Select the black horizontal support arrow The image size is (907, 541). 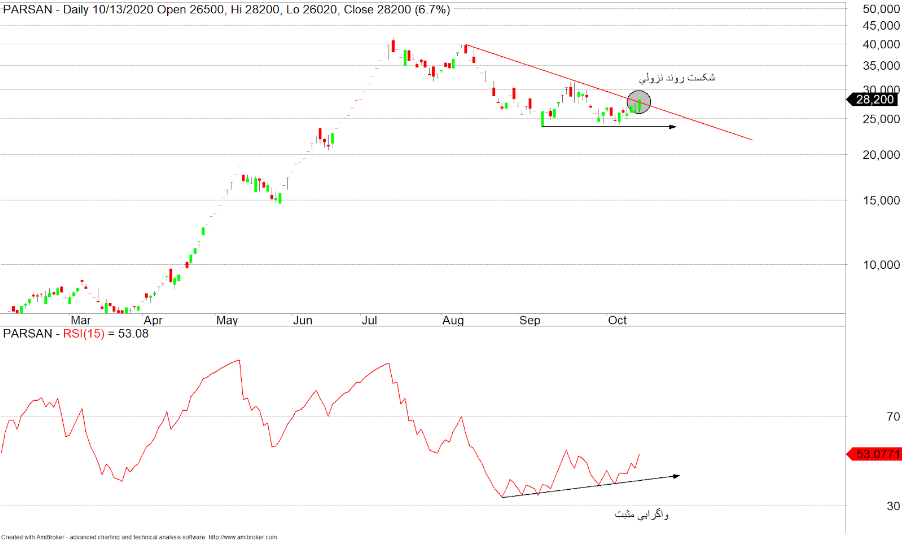coord(608,127)
